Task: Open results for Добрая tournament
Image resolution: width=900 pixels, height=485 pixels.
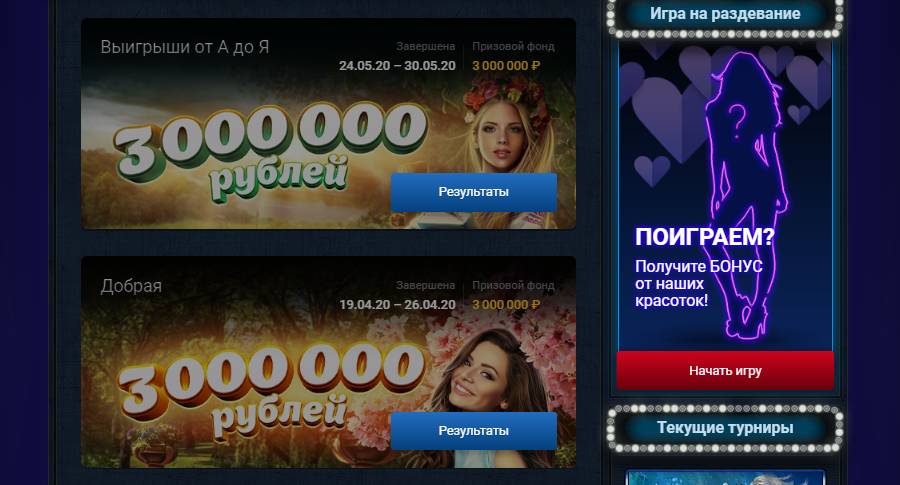Action: (x=474, y=430)
